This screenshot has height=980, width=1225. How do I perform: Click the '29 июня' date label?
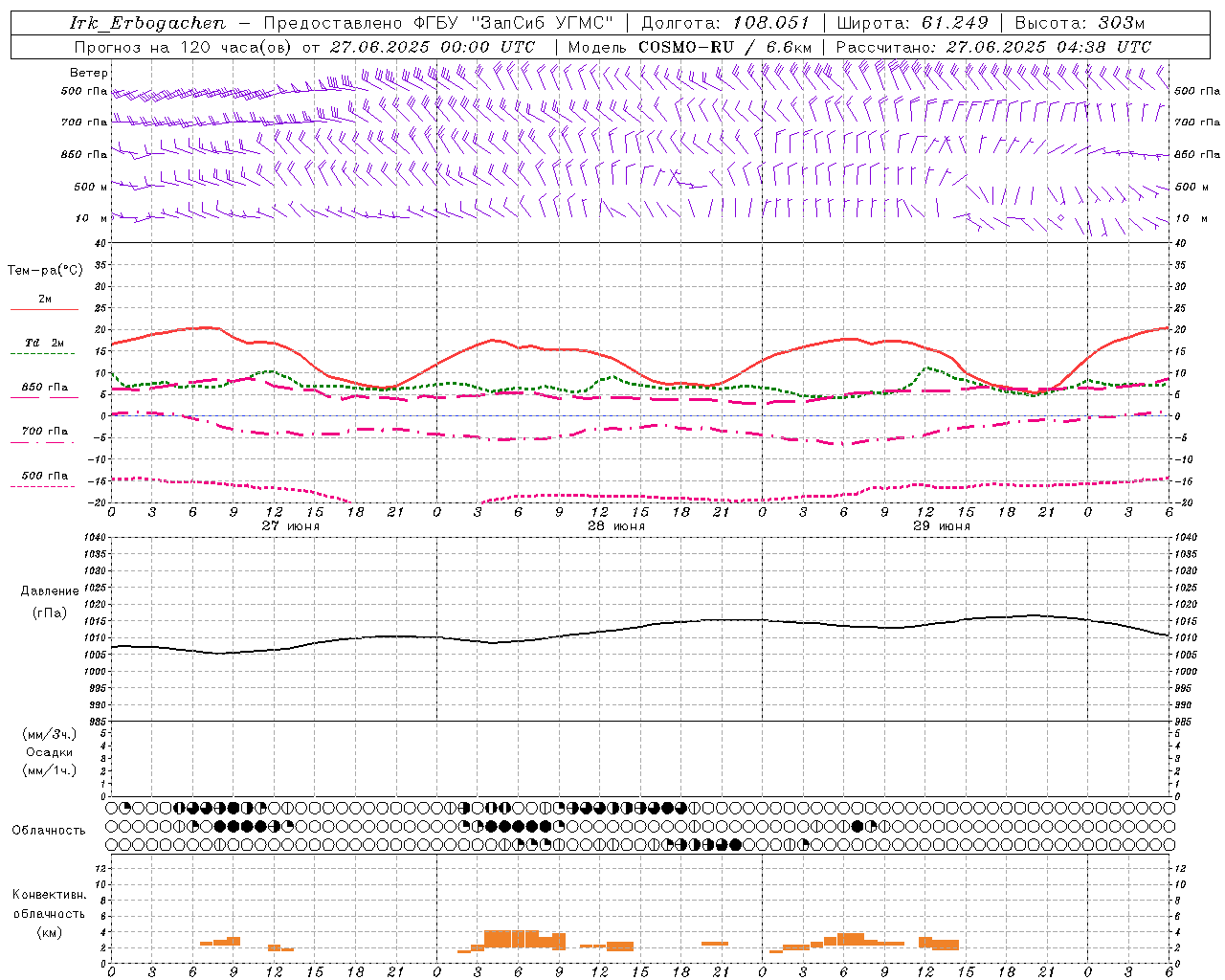pos(942,526)
